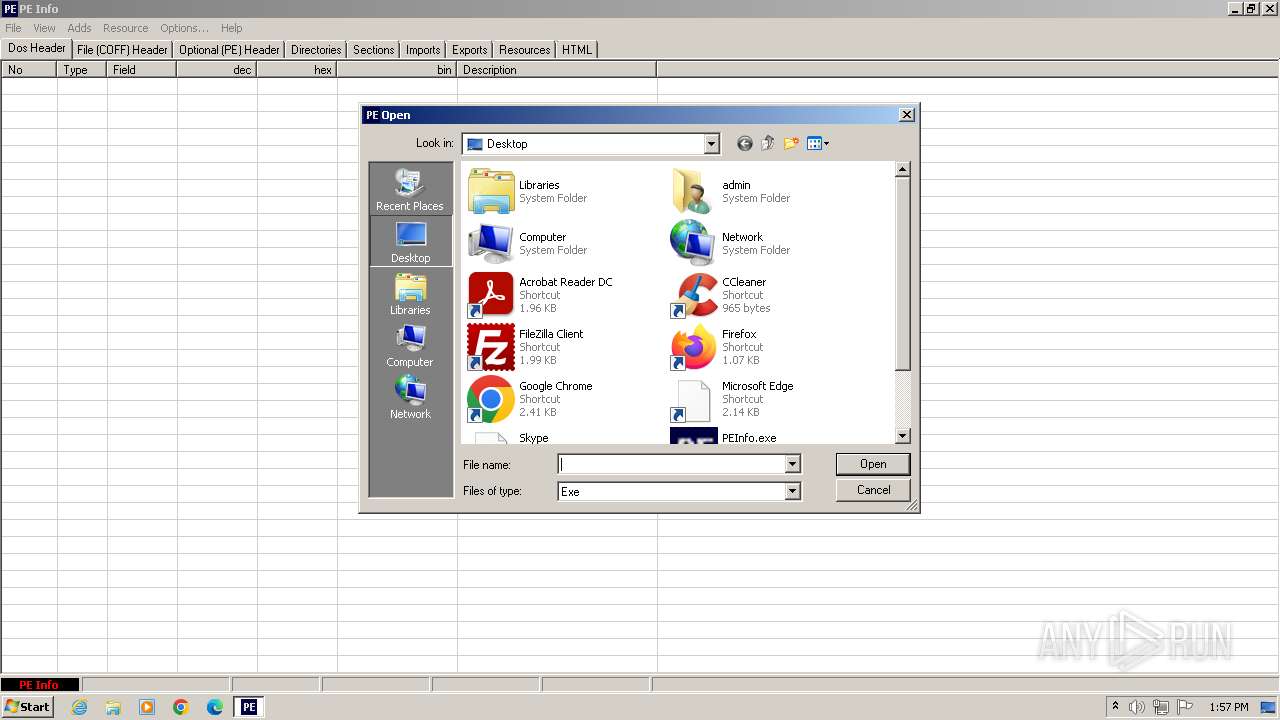
Task: Click the Open button
Action: 873,464
